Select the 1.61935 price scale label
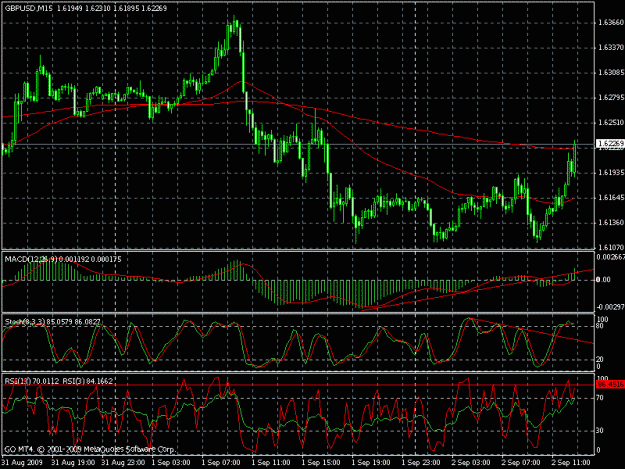The image size is (625, 469). coord(611,173)
